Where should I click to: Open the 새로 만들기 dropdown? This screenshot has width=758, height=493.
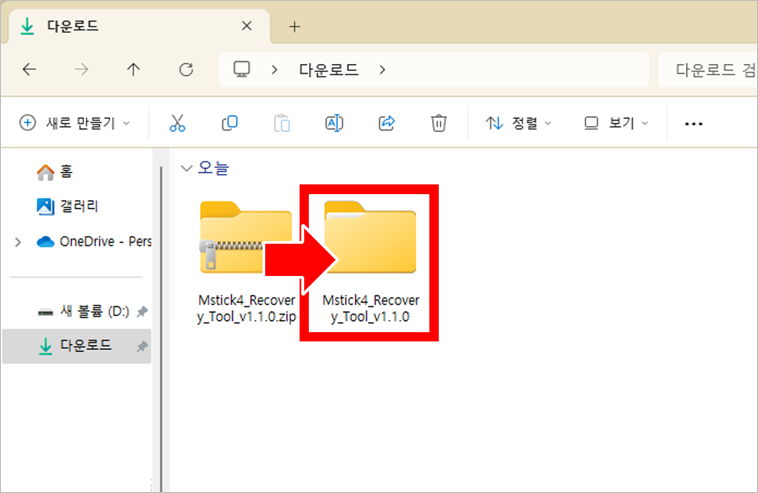point(75,123)
